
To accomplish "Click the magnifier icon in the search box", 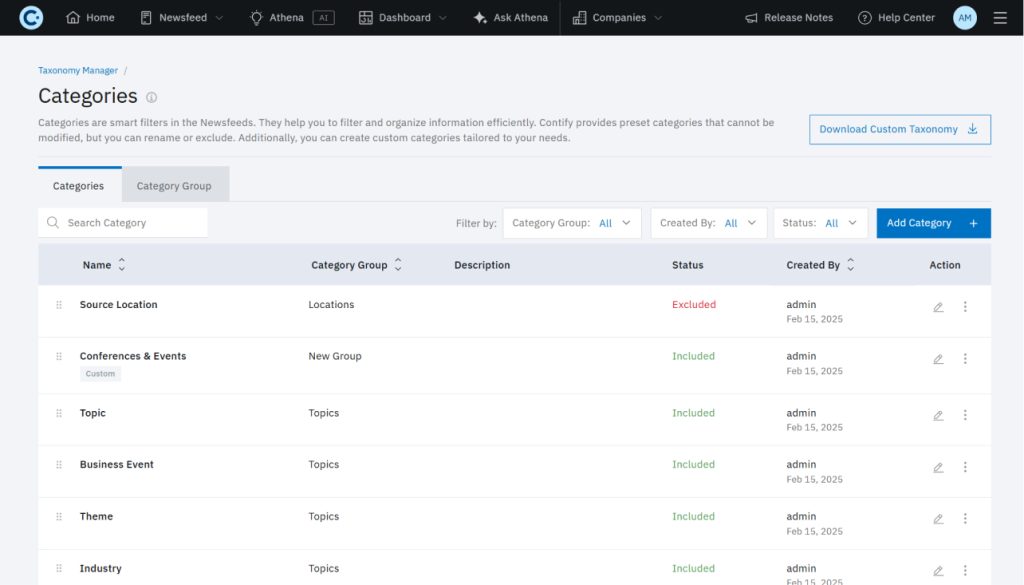I will 52,222.
